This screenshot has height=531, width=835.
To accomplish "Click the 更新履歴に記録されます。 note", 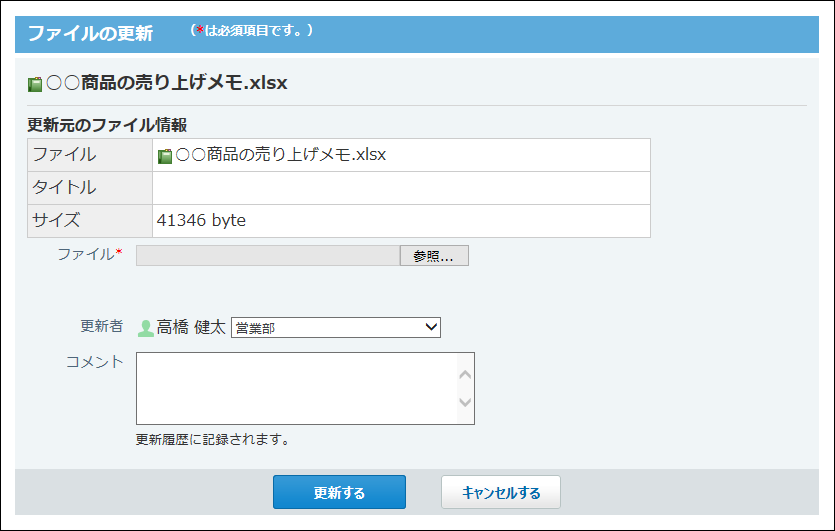I will tap(212, 439).
